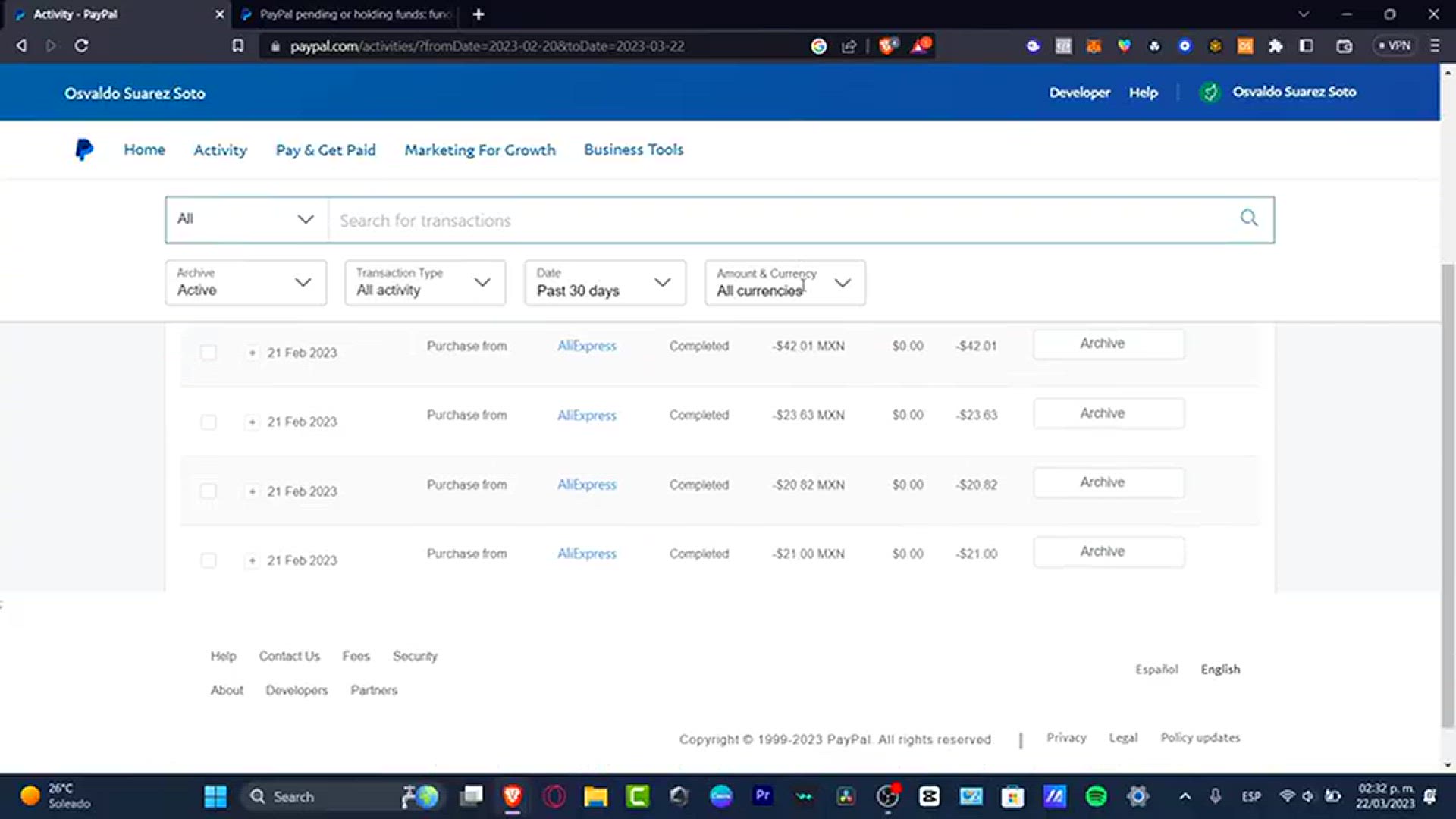Tick the checkbox for the -$20.82 MXN transaction
Image resolution: width=1456 pixels, height=819 pixels.
208,491
